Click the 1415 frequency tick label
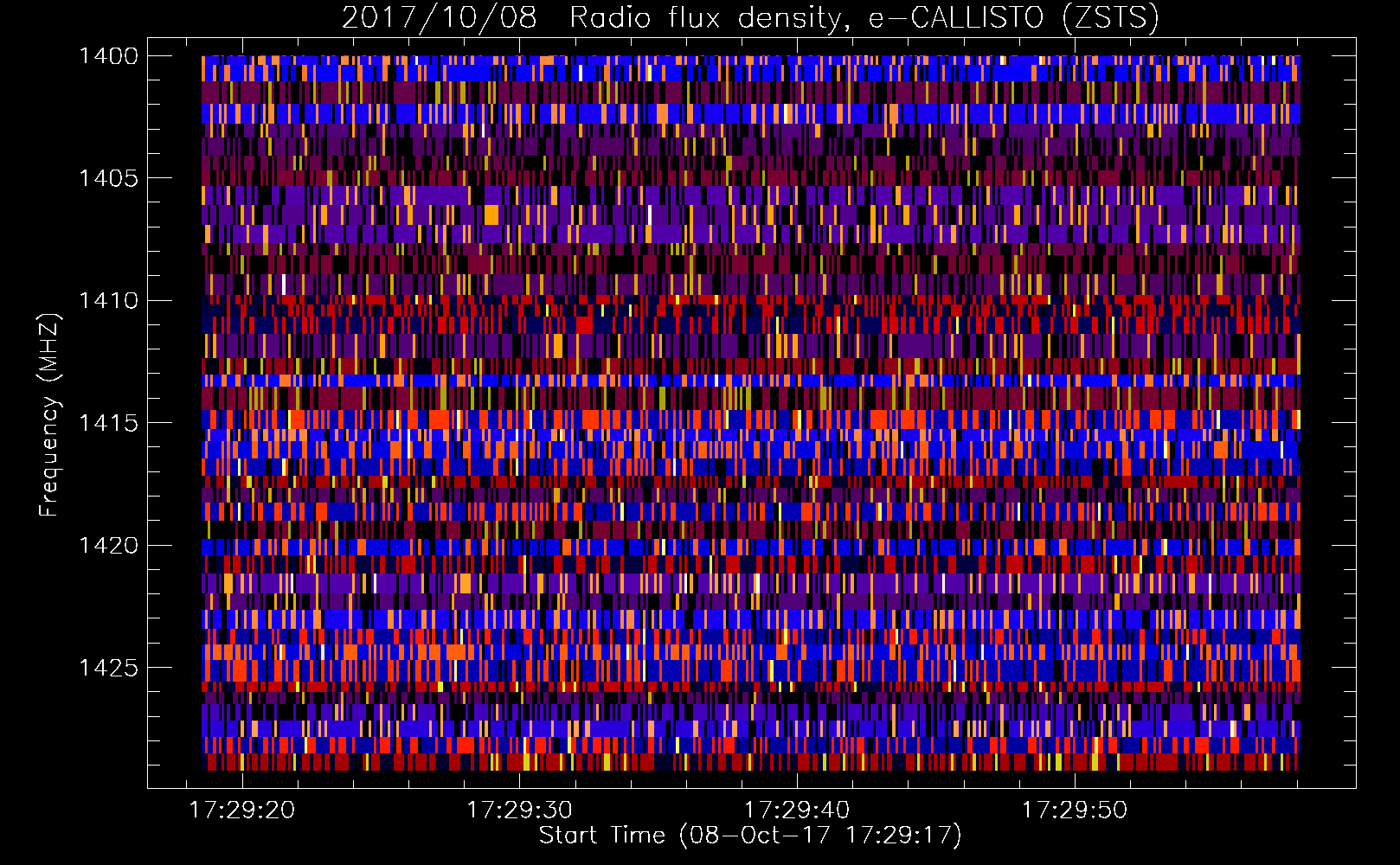Image resolution: width=1400 pixels, height=865 pixels. point(108,423)
